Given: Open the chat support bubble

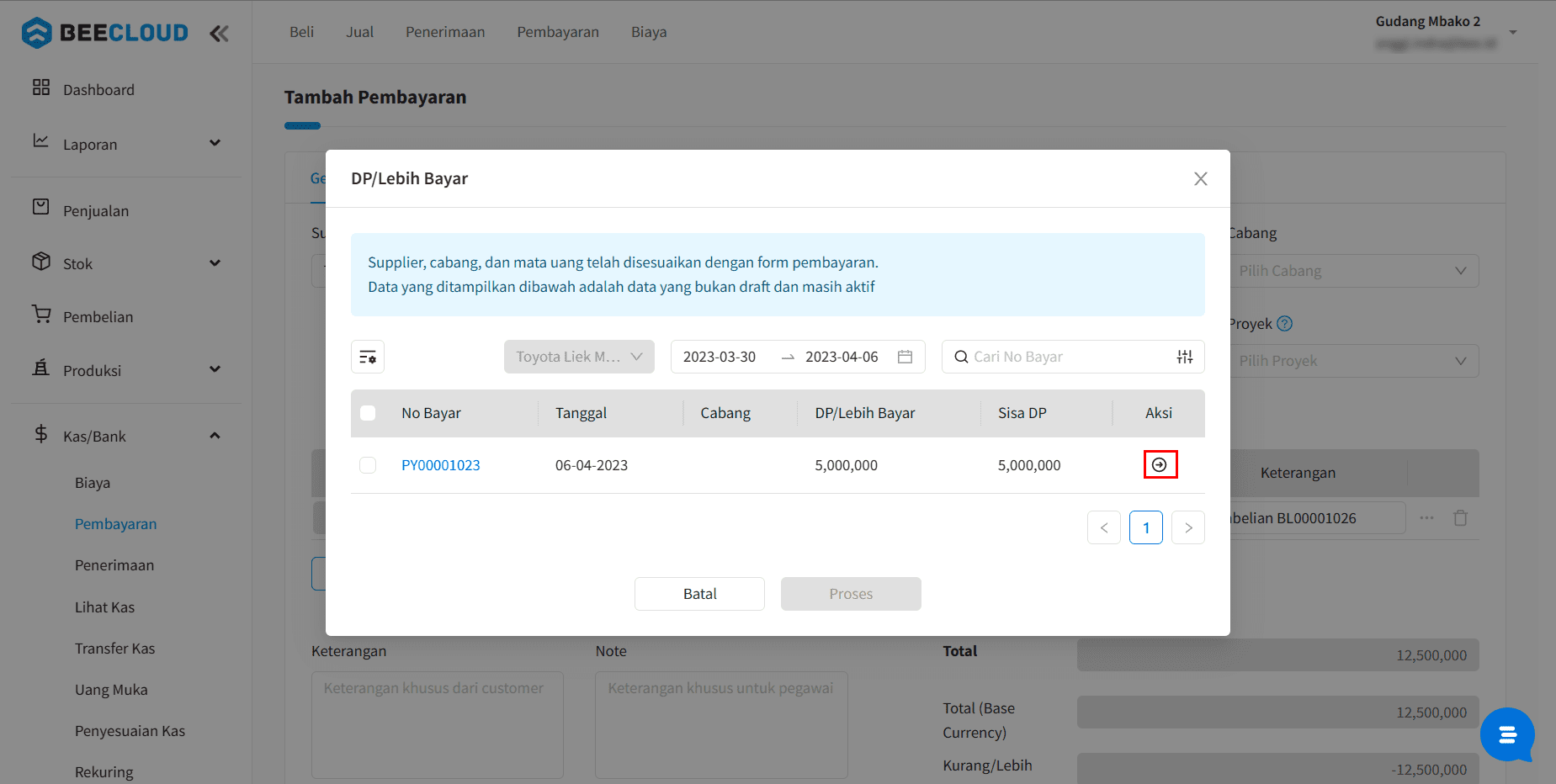Looking at the screenshot, I should (x=1506, y=734).
